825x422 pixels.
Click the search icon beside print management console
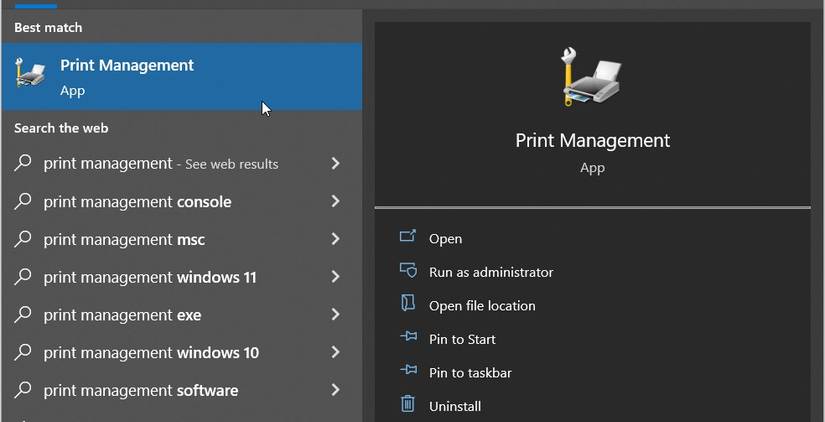click(x=23, y=201)
